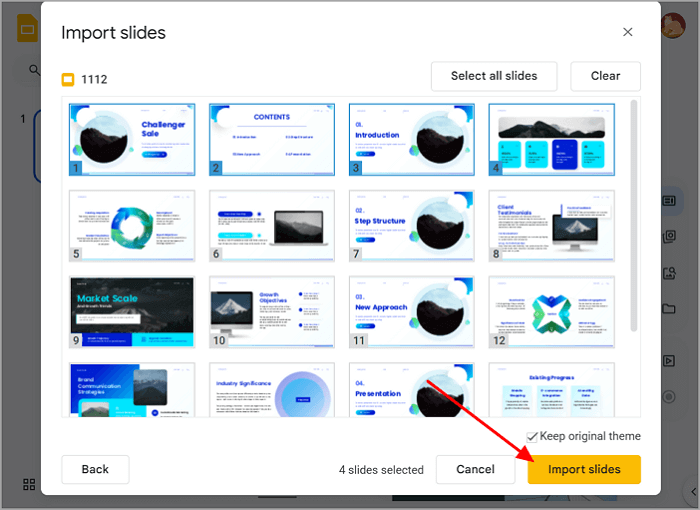Select 04 Presentation slide thumbnail
The image size is (700, 510).
tap(412, 390)
